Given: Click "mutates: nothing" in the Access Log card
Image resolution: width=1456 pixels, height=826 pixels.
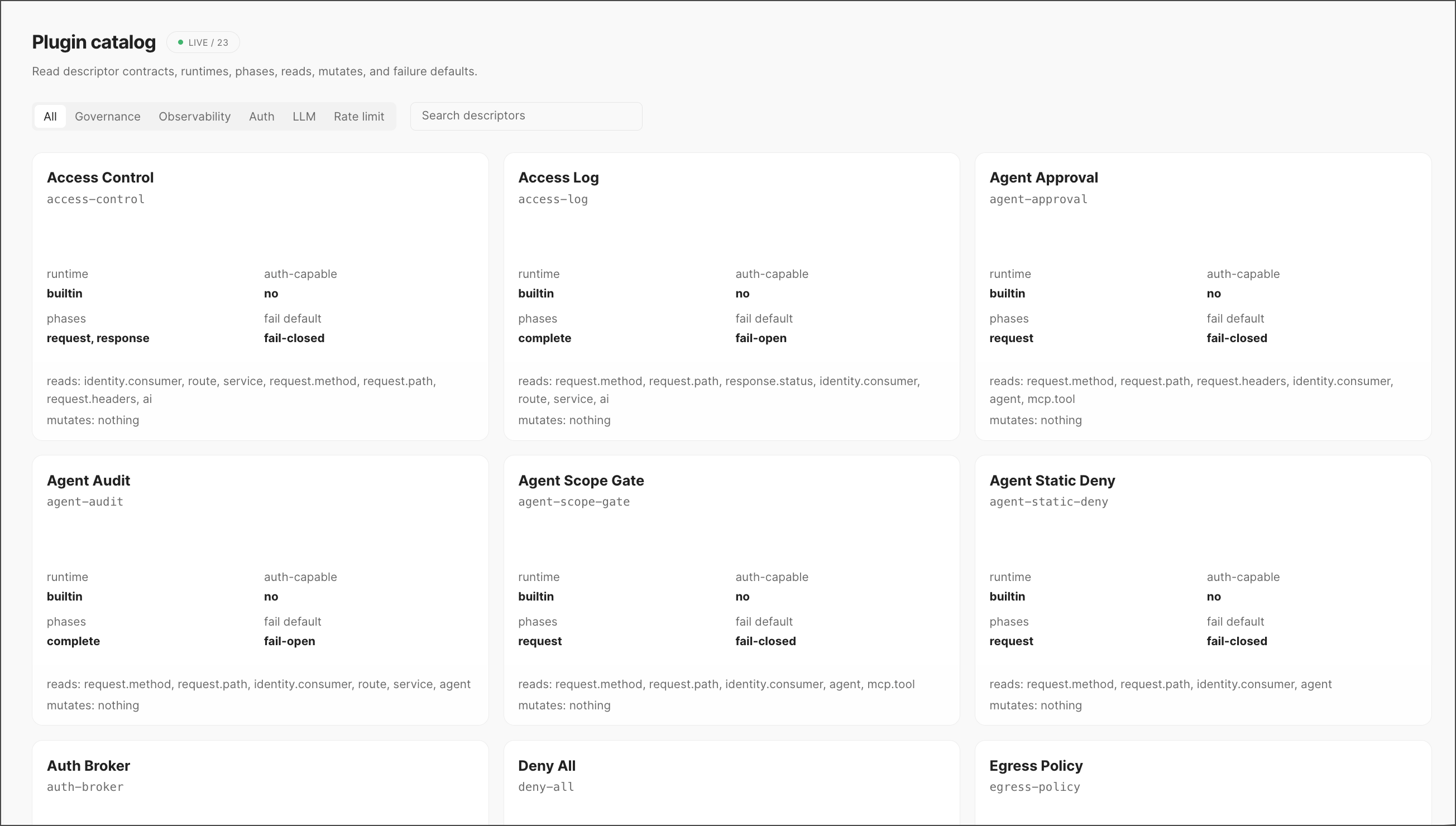Looking at the screenshot, I should coord(564,420).
